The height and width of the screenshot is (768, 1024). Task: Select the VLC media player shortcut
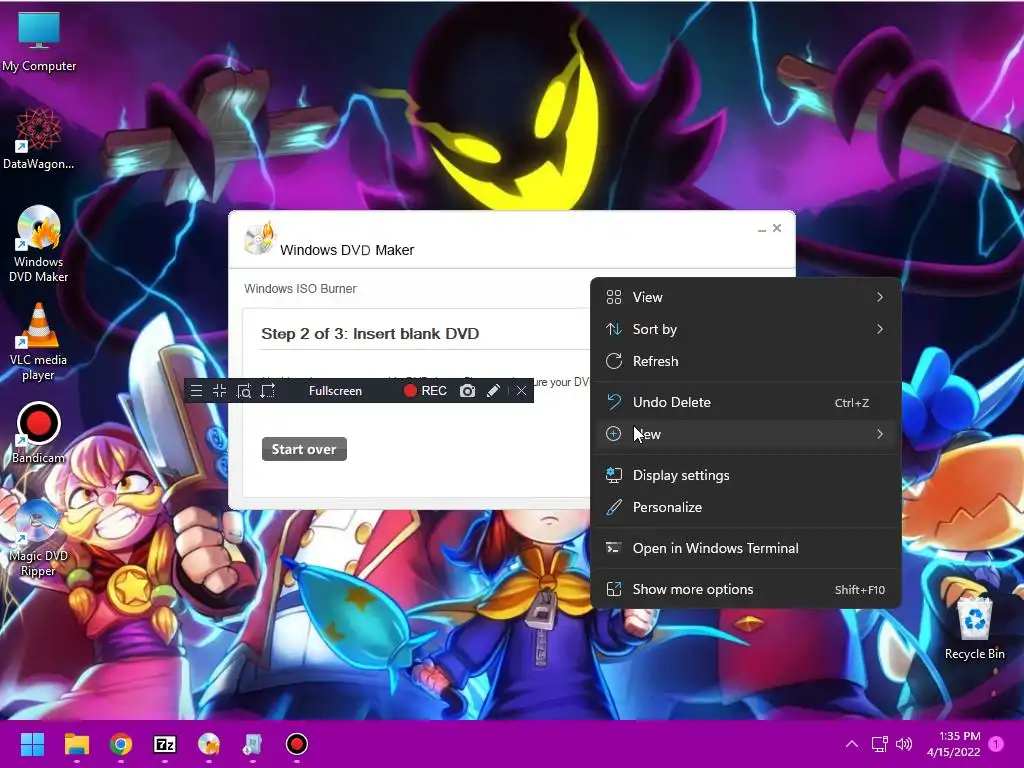pos(39,342)
